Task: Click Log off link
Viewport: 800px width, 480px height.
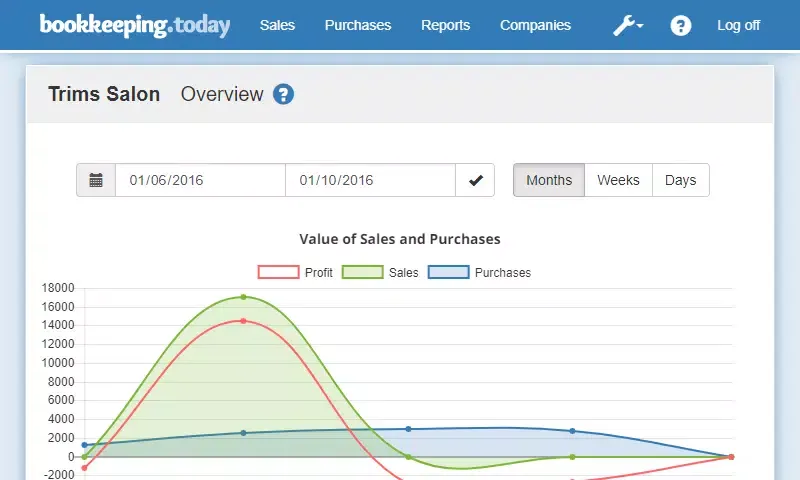Action: [738, 26]
